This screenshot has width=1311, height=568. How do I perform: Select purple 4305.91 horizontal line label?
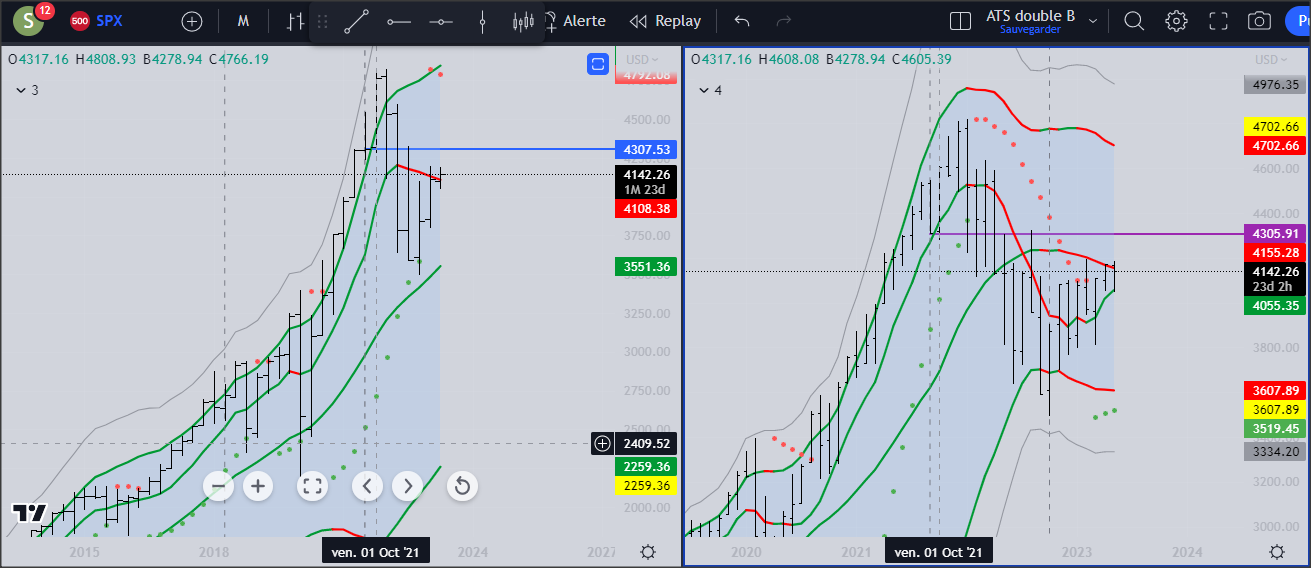point(1275,233)
